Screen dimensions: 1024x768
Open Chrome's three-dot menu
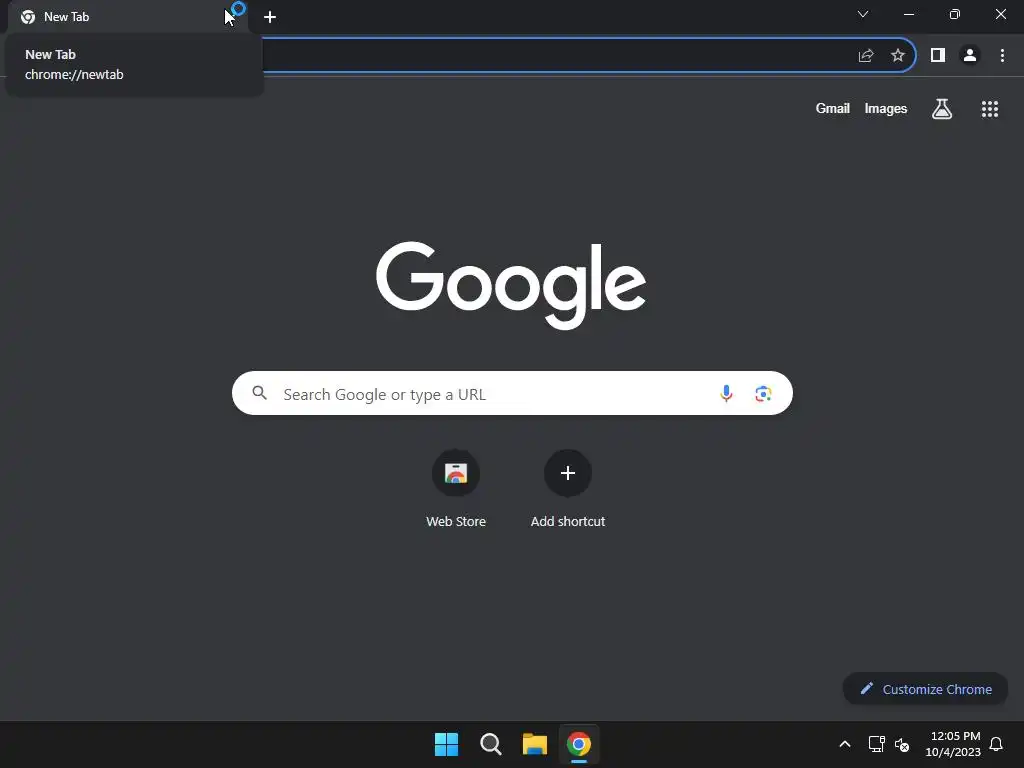pyautogui.click(x=1002, y=56)
